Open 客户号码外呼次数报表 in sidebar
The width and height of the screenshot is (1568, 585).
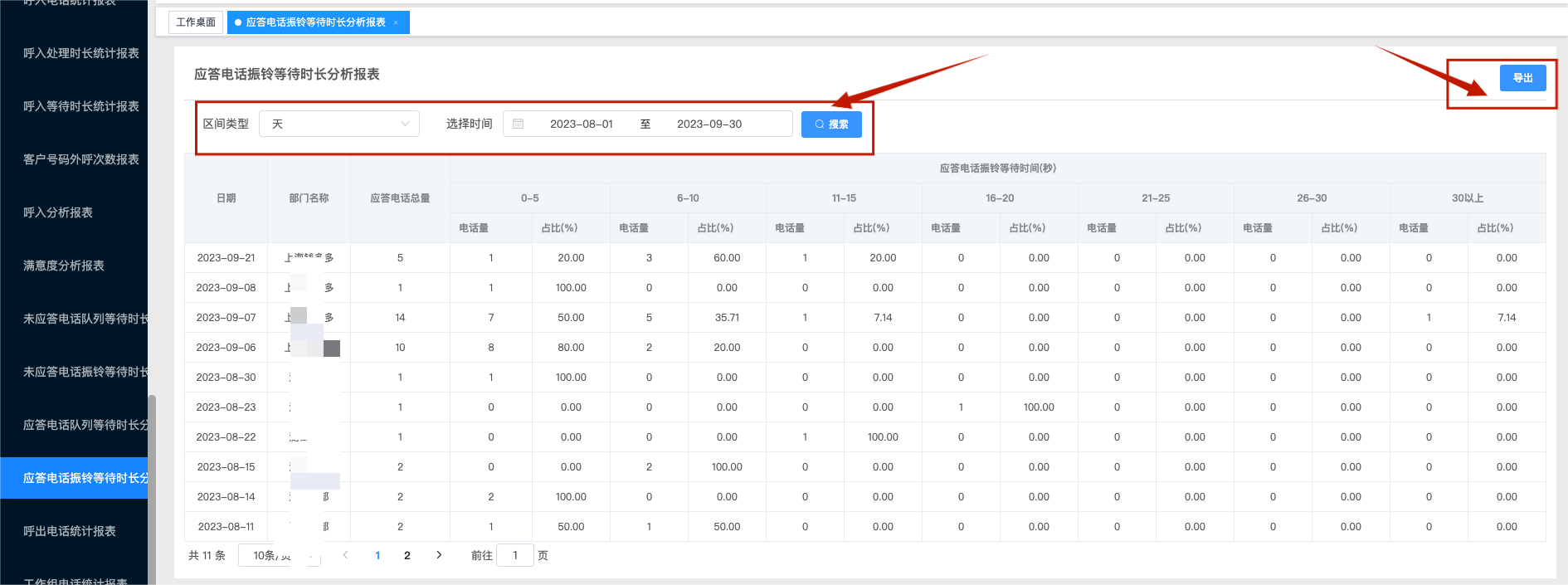[x=81, y=159]
